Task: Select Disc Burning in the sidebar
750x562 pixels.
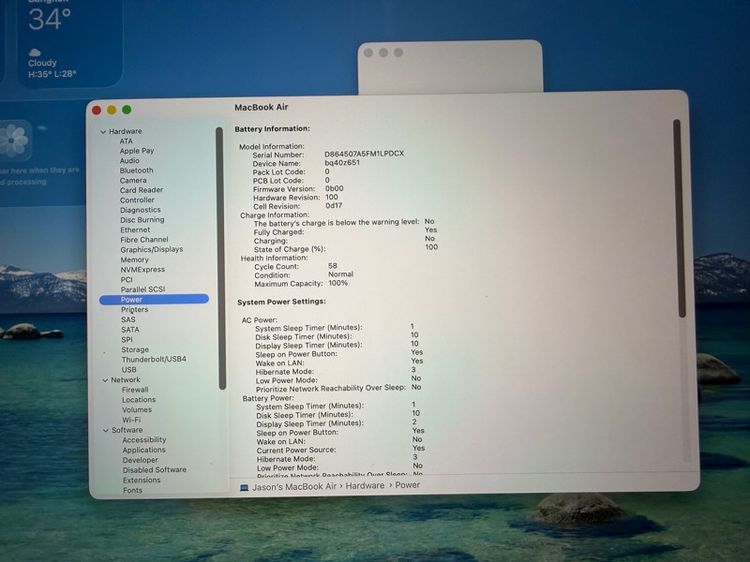Action: [x=143, y=220]
